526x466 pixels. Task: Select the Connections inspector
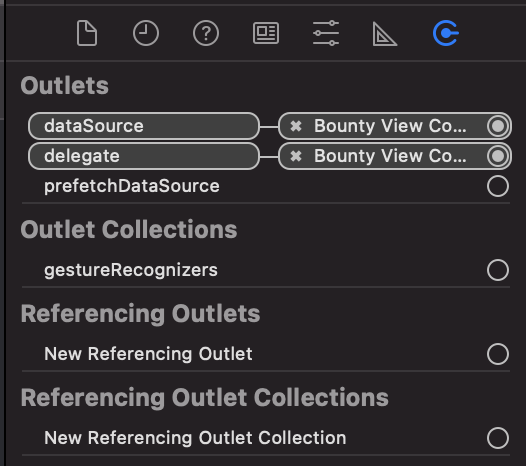445,33
